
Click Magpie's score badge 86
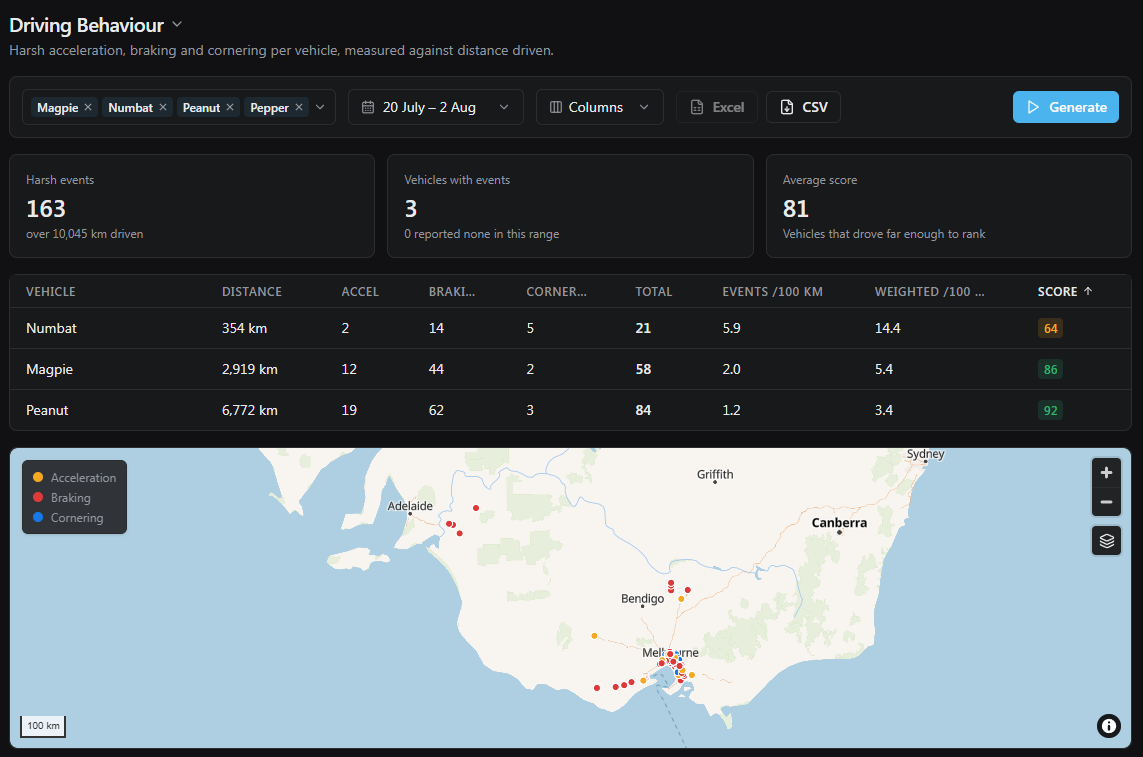[1050, 369]
